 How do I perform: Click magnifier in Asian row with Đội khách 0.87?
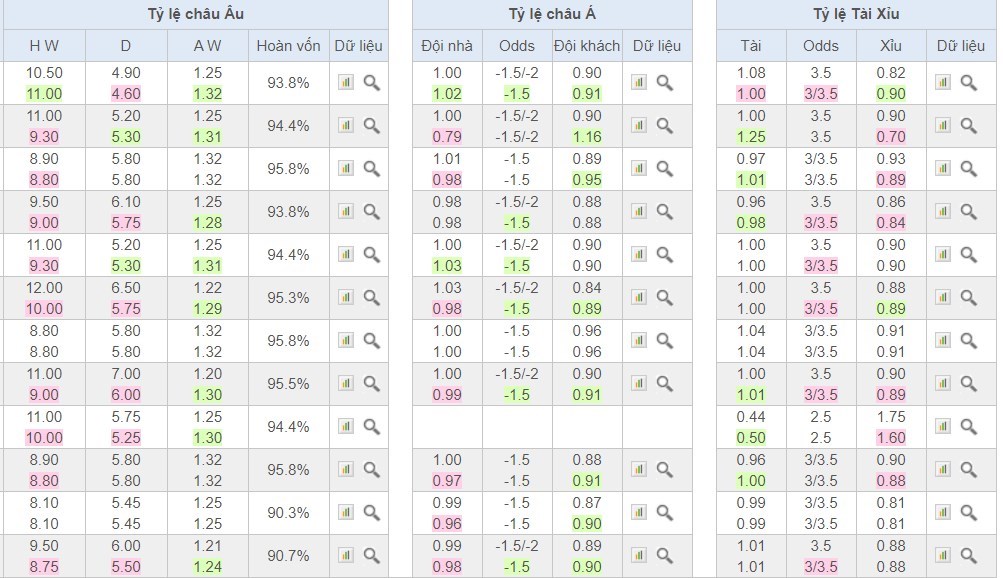tap(665, 513)
